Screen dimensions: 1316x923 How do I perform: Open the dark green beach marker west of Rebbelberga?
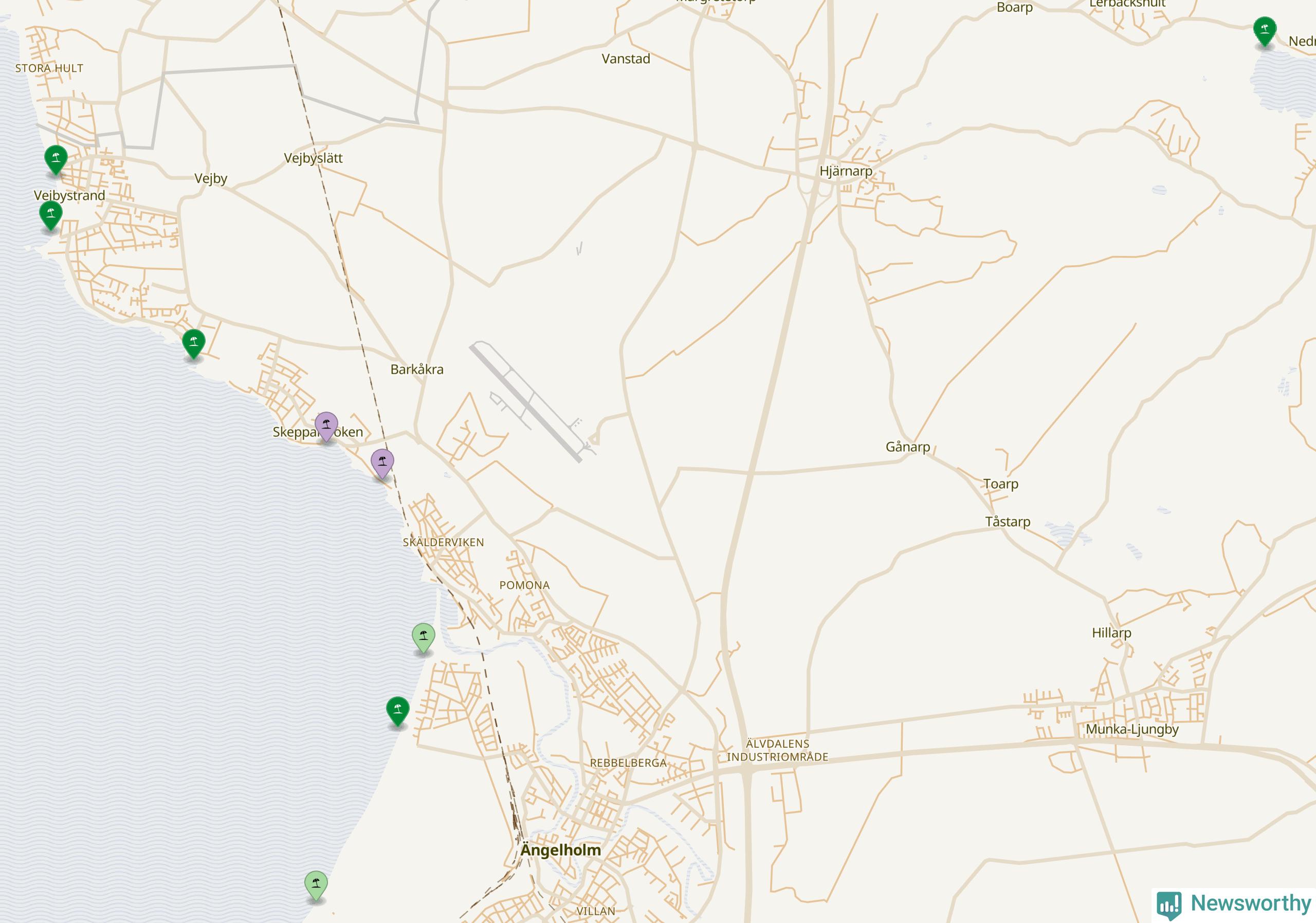click(x=398, y=711)
